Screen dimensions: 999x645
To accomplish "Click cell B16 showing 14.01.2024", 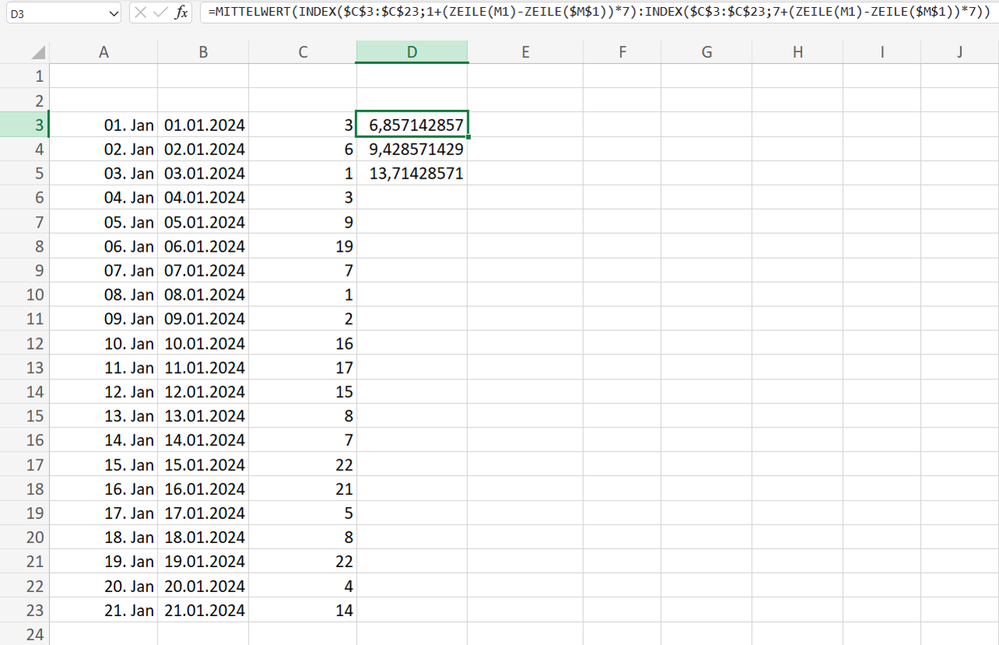I will click(203, 440).
